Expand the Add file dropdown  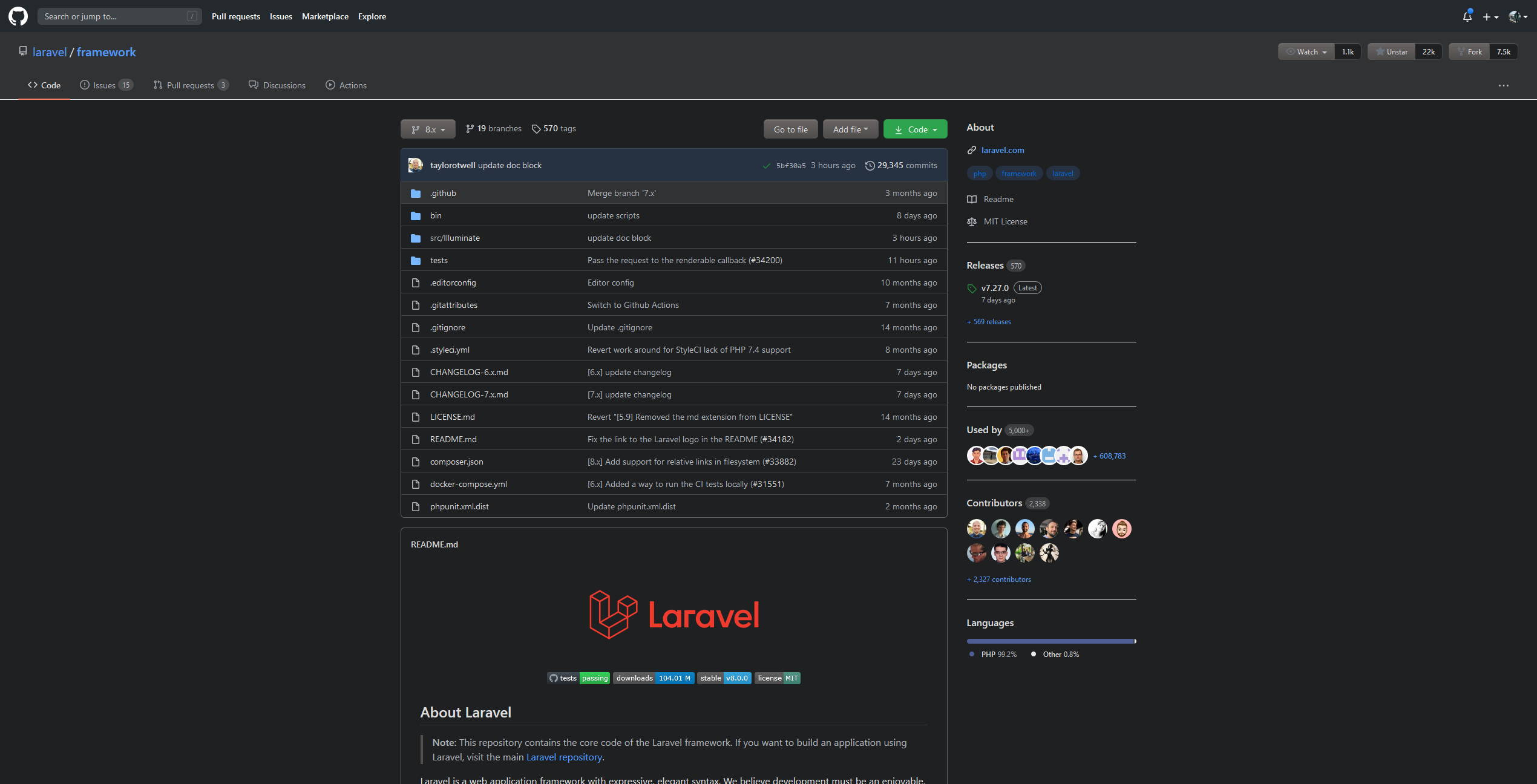pos(850,129)
